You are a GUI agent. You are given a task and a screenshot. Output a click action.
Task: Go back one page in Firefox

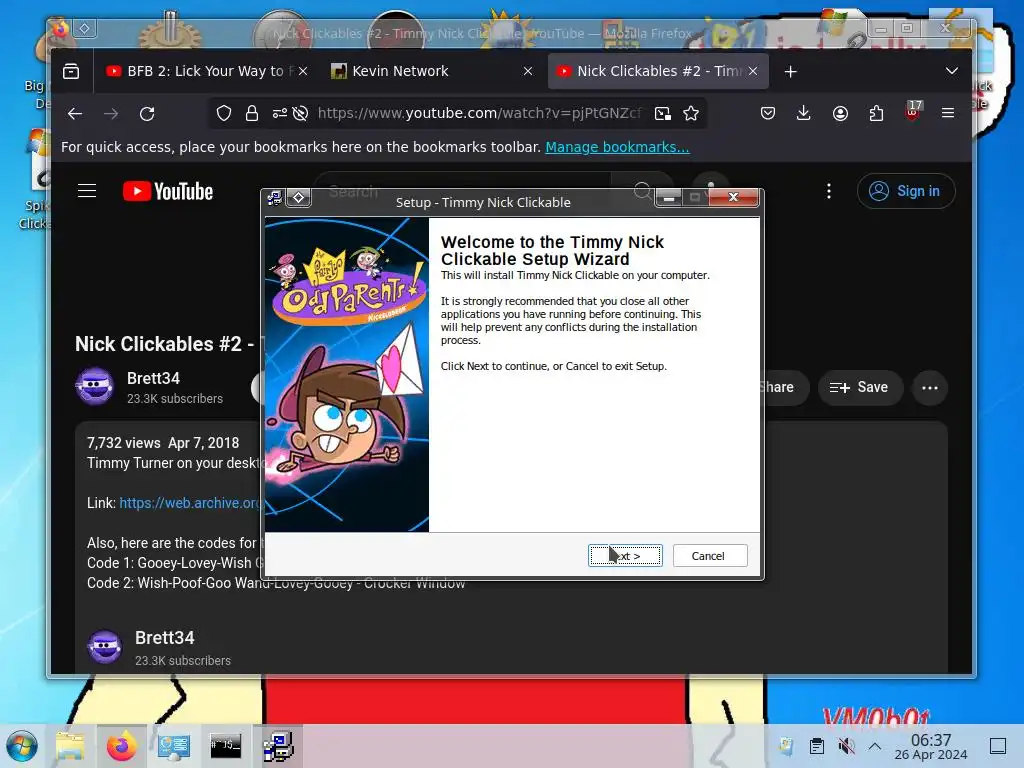click(75, 114)
